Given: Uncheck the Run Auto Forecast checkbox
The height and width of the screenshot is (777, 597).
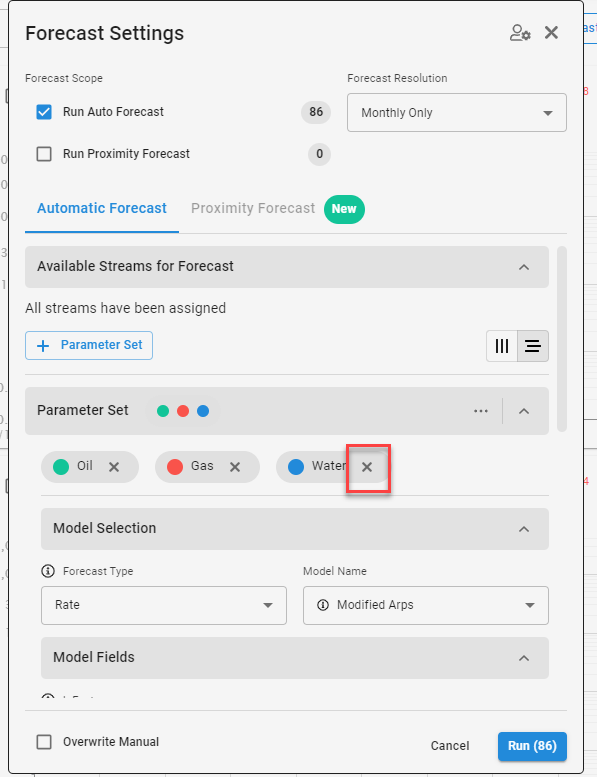Looking at the screenshot, I should click(44, 112).
